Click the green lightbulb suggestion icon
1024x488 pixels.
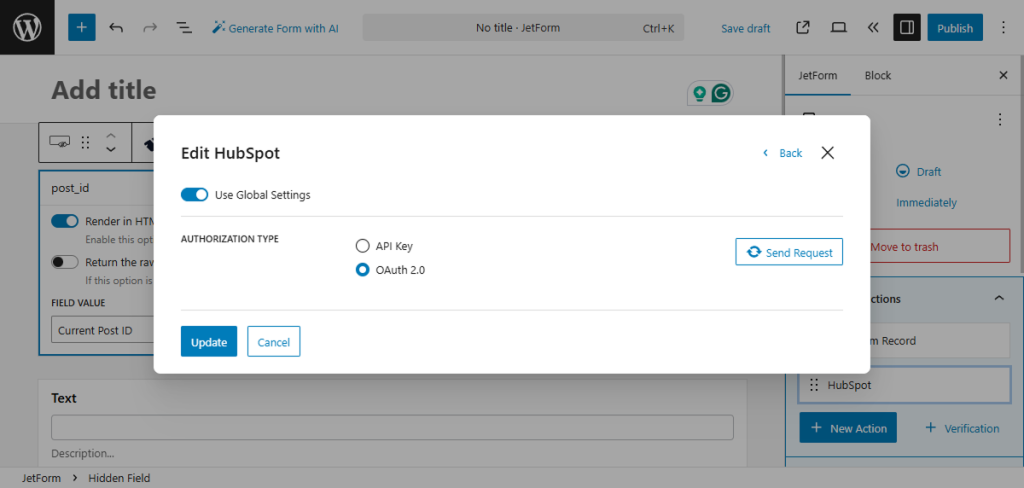(699, 93)
